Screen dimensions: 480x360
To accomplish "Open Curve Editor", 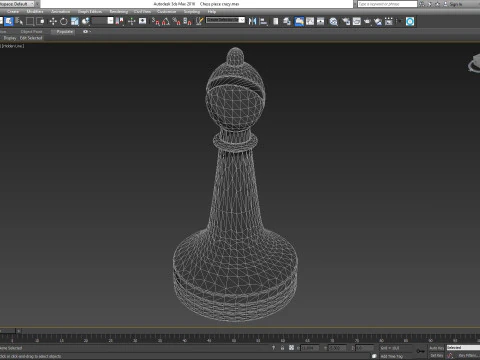I will tap(310, 21).
